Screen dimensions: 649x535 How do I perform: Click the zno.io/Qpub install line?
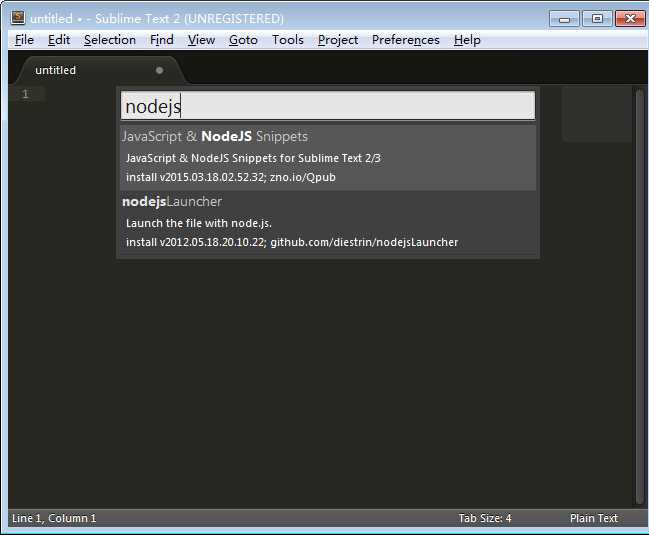coord(231,177)
